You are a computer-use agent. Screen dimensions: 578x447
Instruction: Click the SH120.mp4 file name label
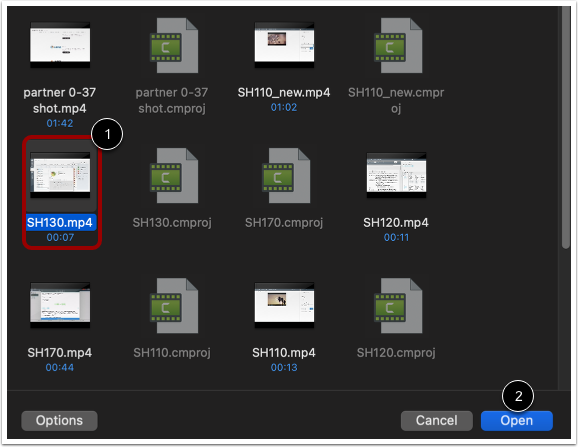click(396, 223)
